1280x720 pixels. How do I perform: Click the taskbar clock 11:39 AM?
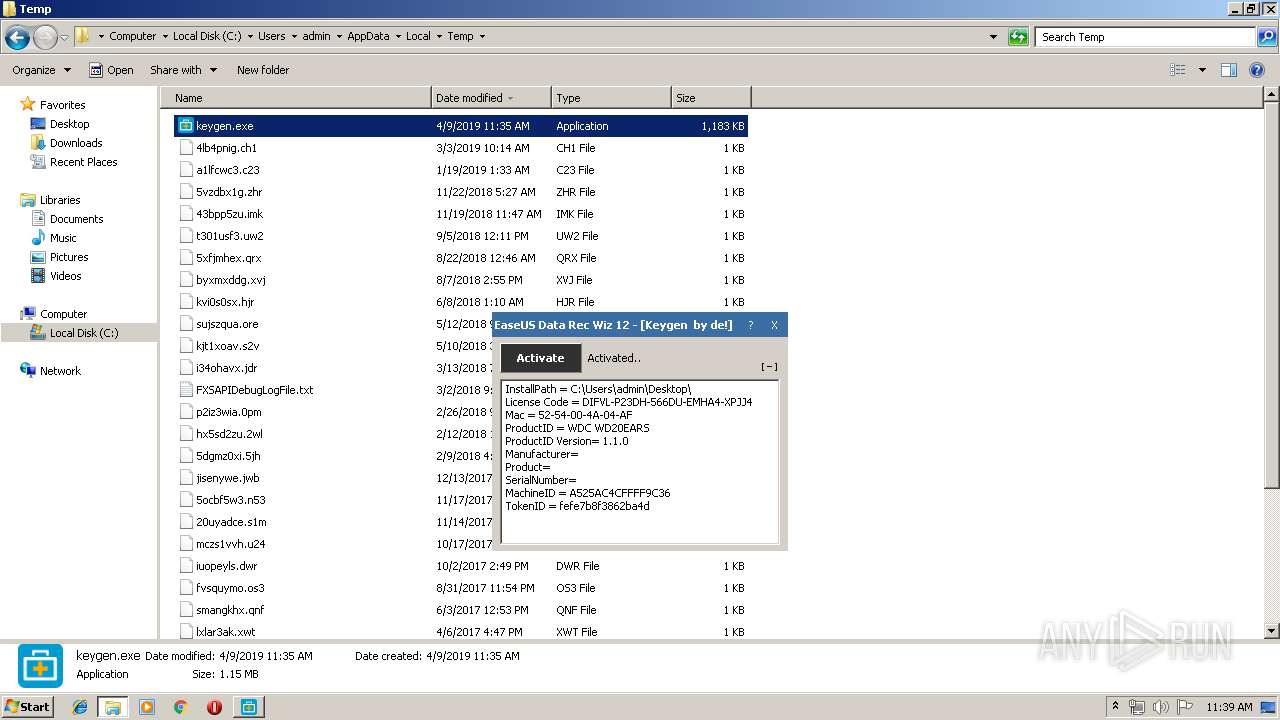(x=1229, y=707)
